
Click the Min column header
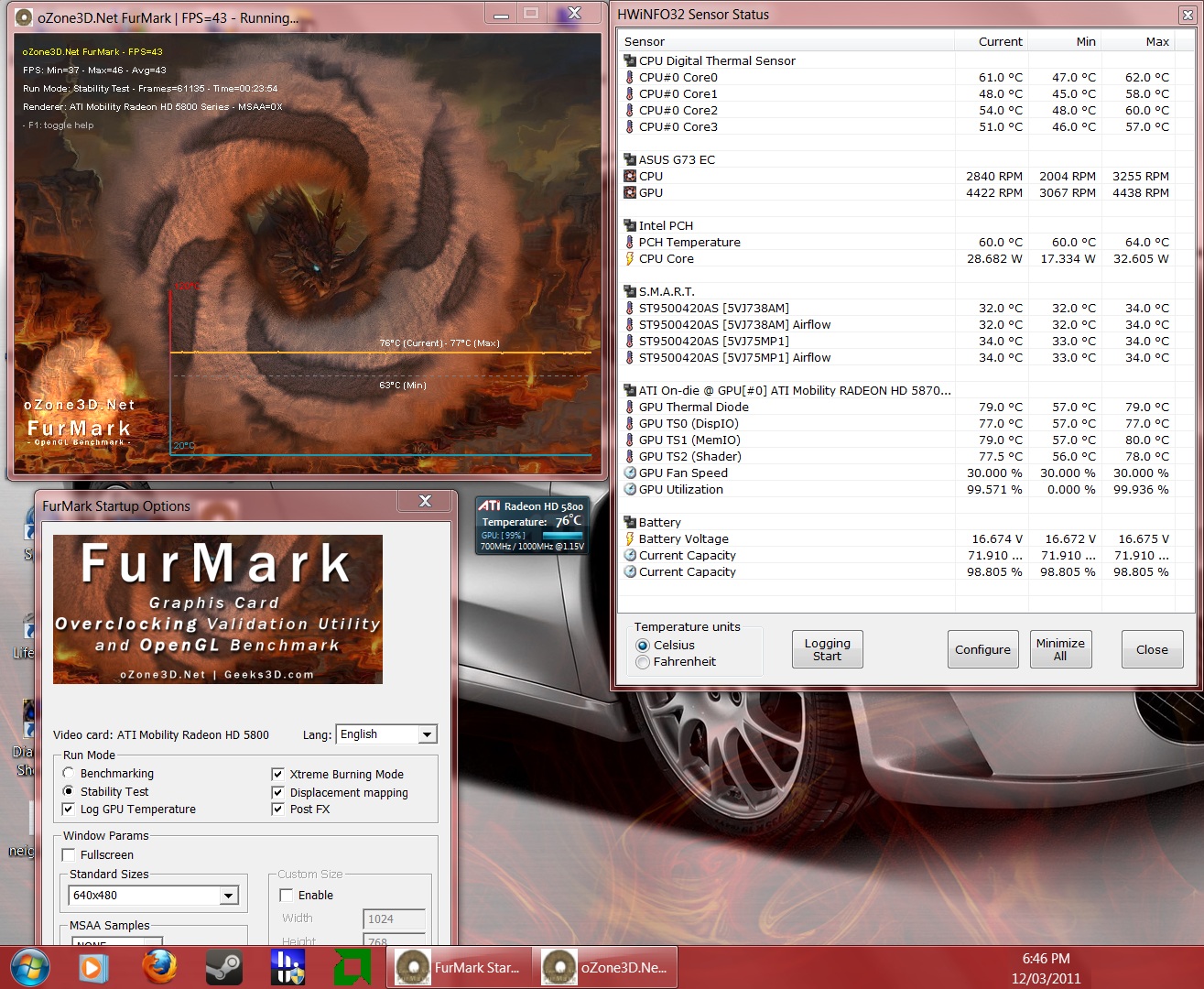click(1063, 41)
